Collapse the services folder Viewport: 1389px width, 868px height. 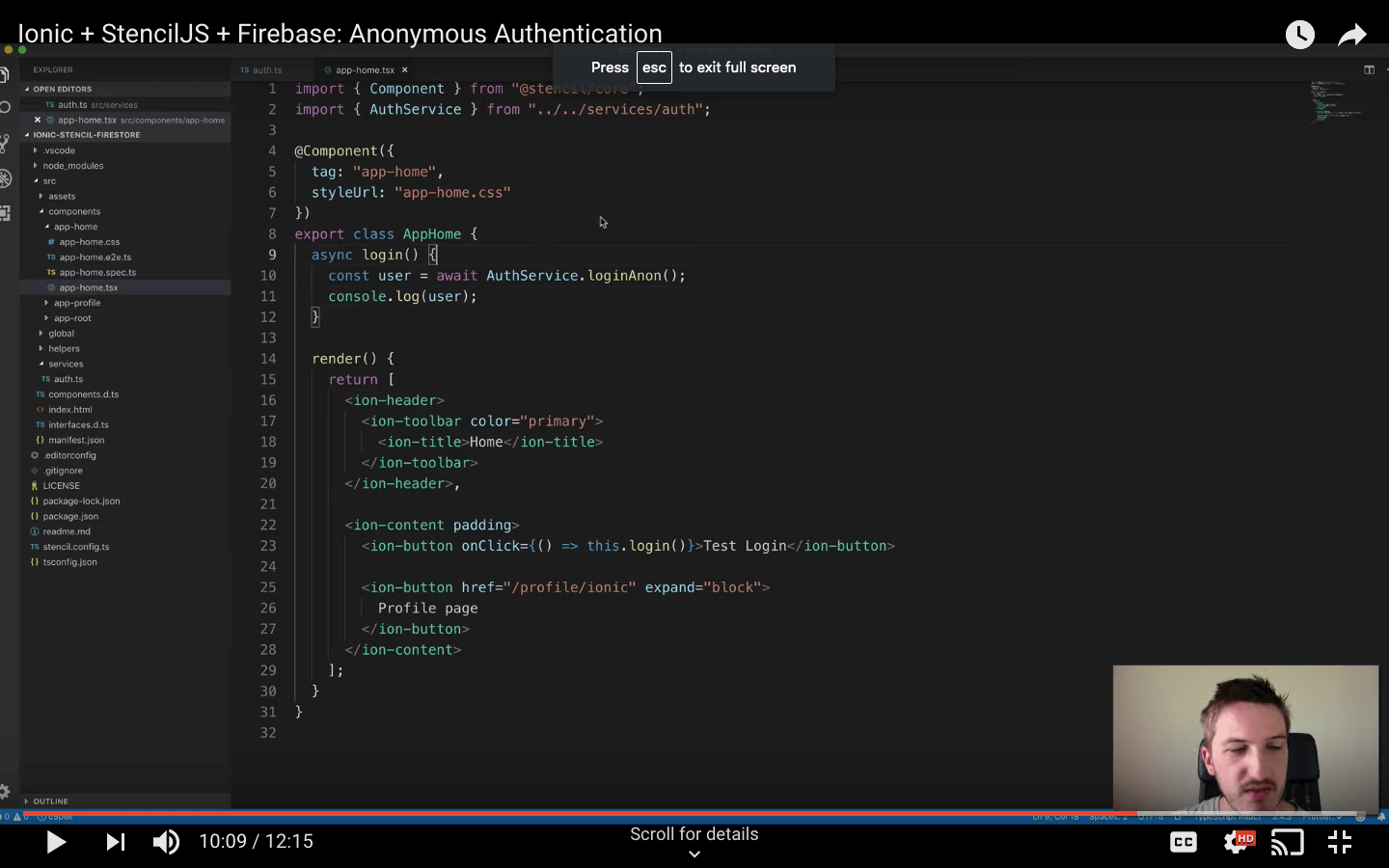pos(66,365)
